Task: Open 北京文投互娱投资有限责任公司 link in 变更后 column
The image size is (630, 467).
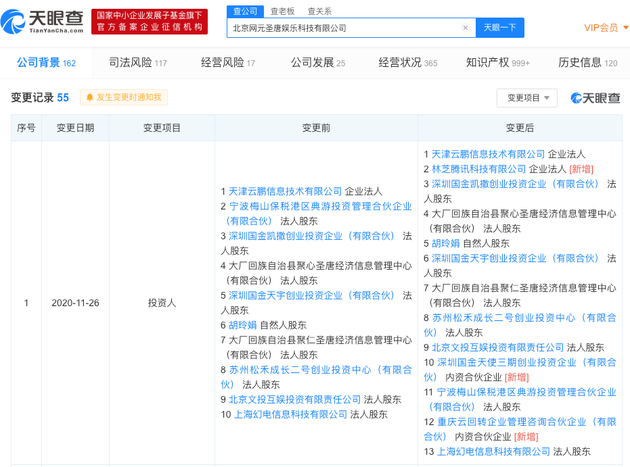Action: point(497,347)
